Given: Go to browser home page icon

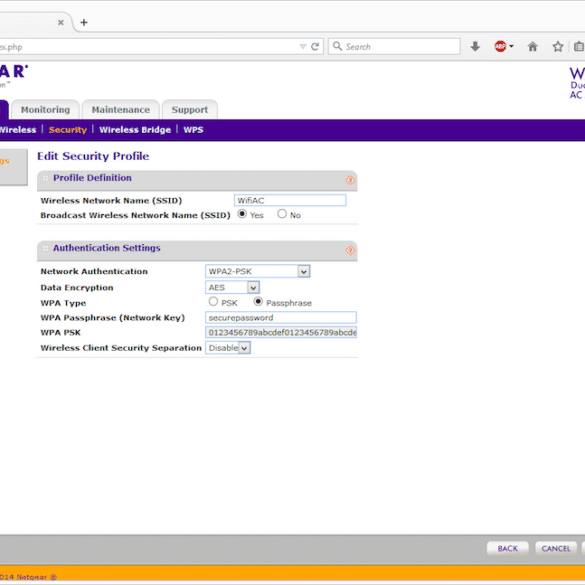Looking at the screenshot, I should tap(532, 47).
